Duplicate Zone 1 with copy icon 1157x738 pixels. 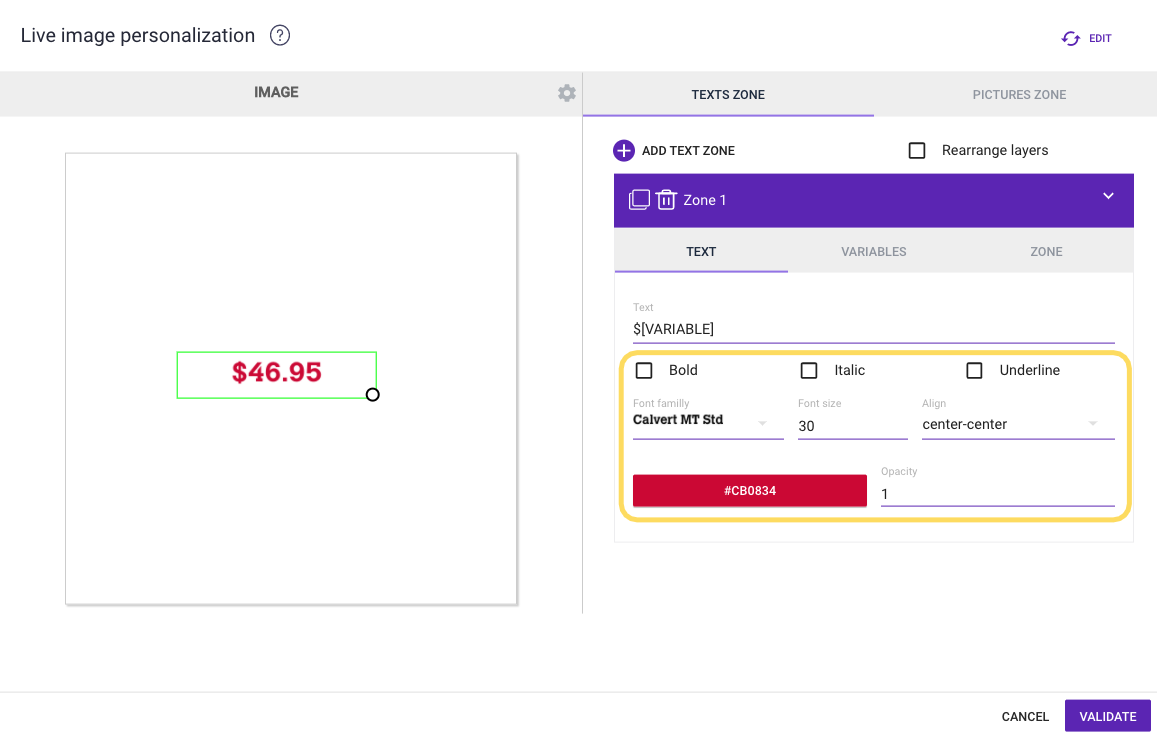(639, 200)
